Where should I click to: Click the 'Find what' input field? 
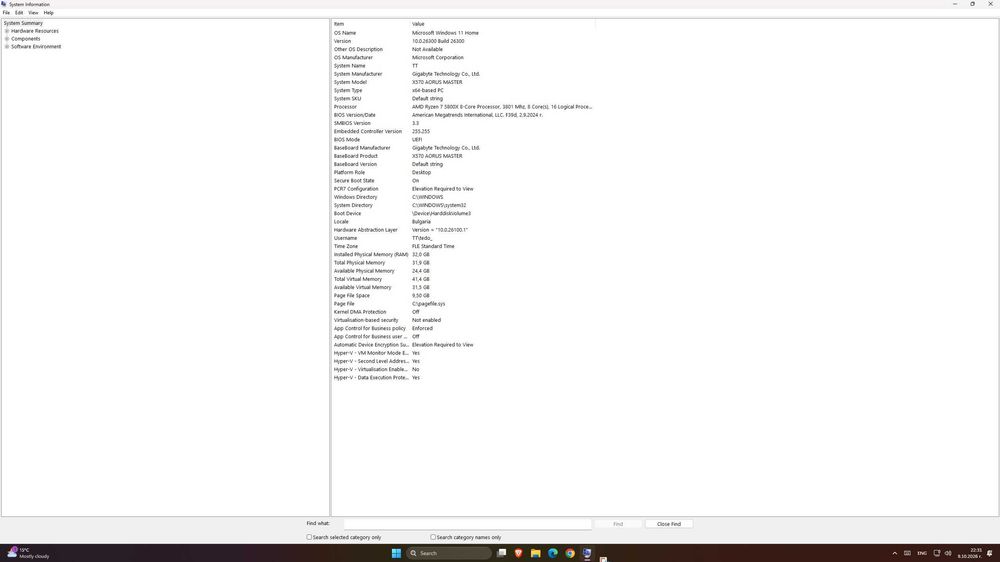(x=467, y=524)
